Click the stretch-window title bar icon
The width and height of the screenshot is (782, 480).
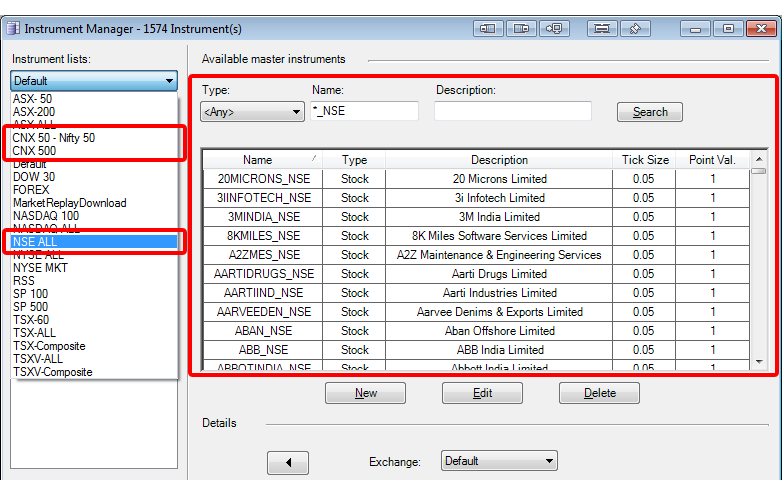[x=602, y=28]
